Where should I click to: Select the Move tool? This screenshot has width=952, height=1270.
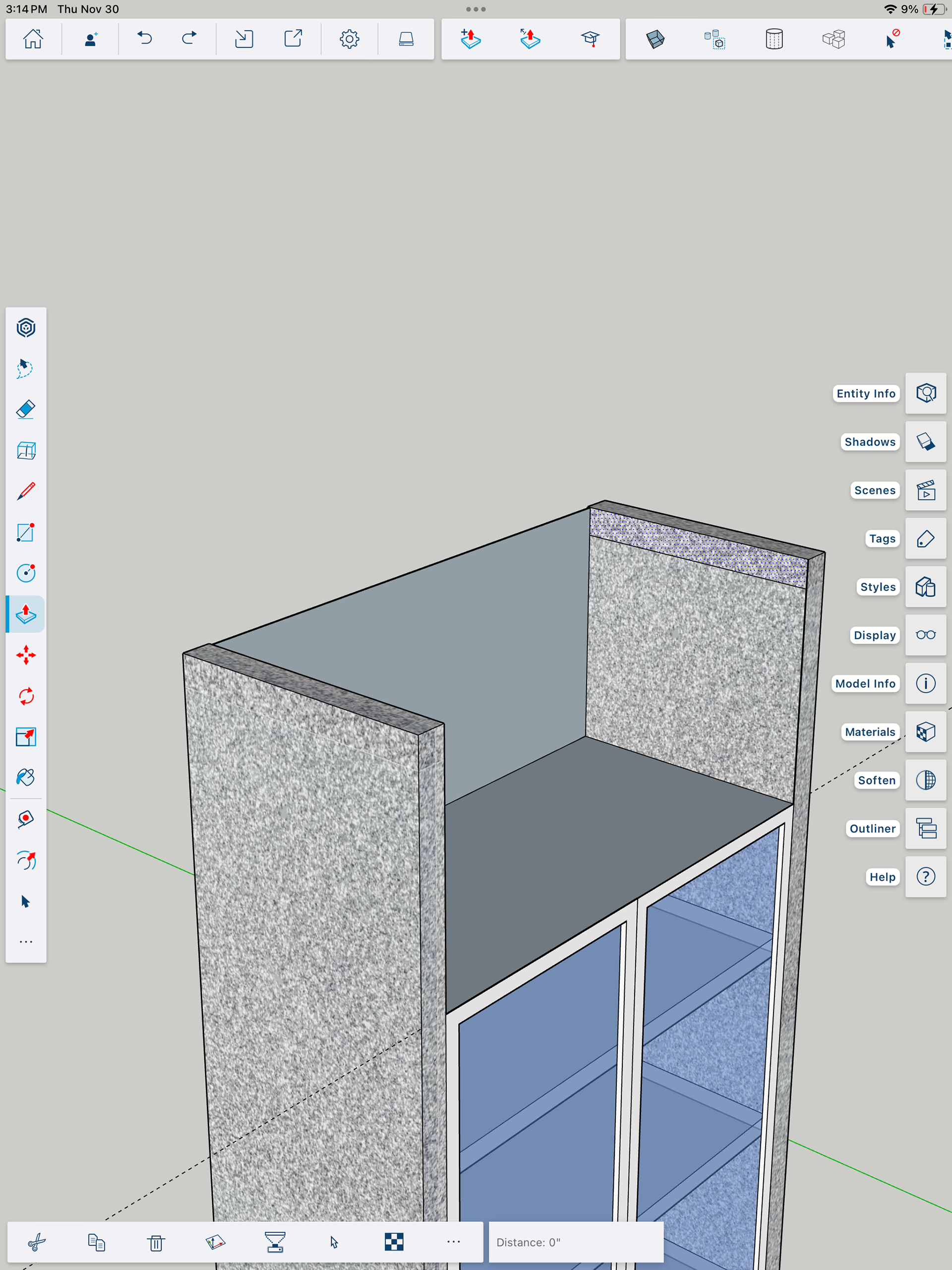coord(26,655)
